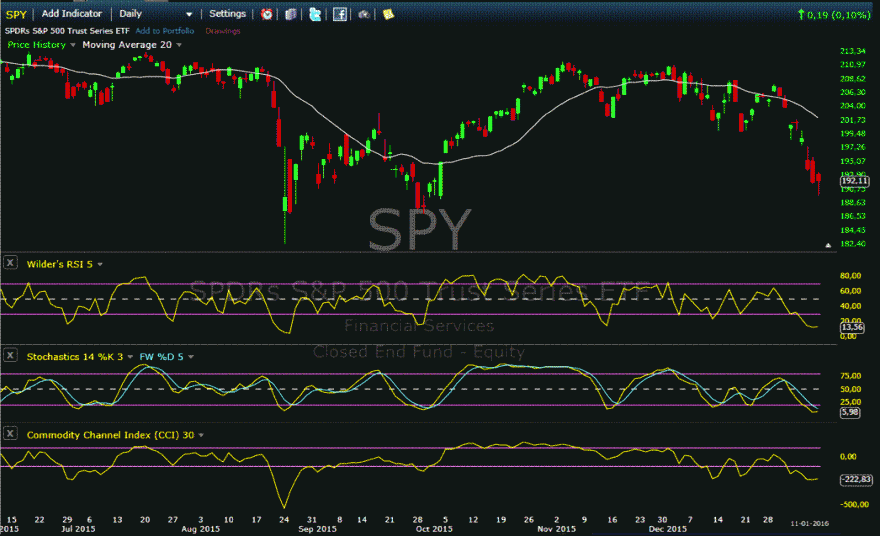Click the Jul 2015 axis label
The image size is (880, 536).
point(78,529)
